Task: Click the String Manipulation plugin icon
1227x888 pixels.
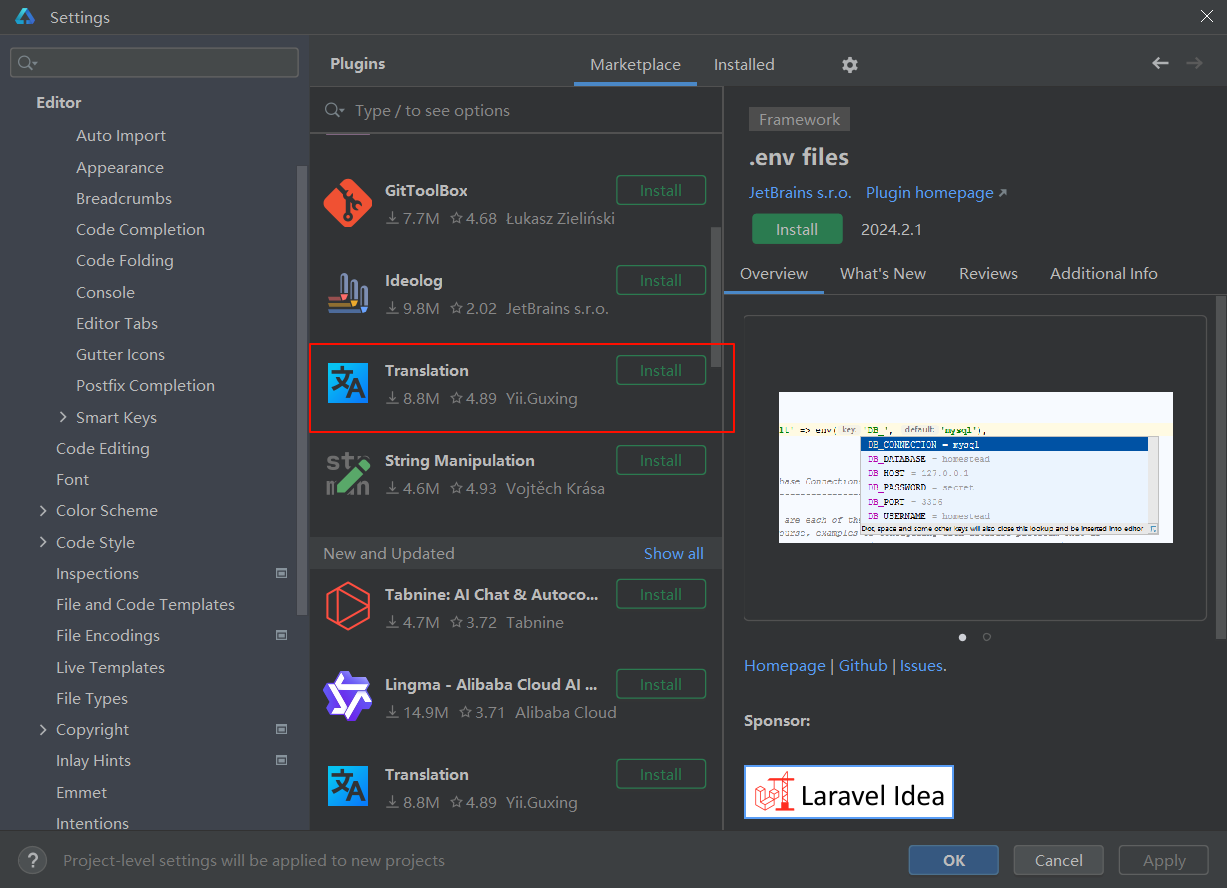Action: pos(347,473)
